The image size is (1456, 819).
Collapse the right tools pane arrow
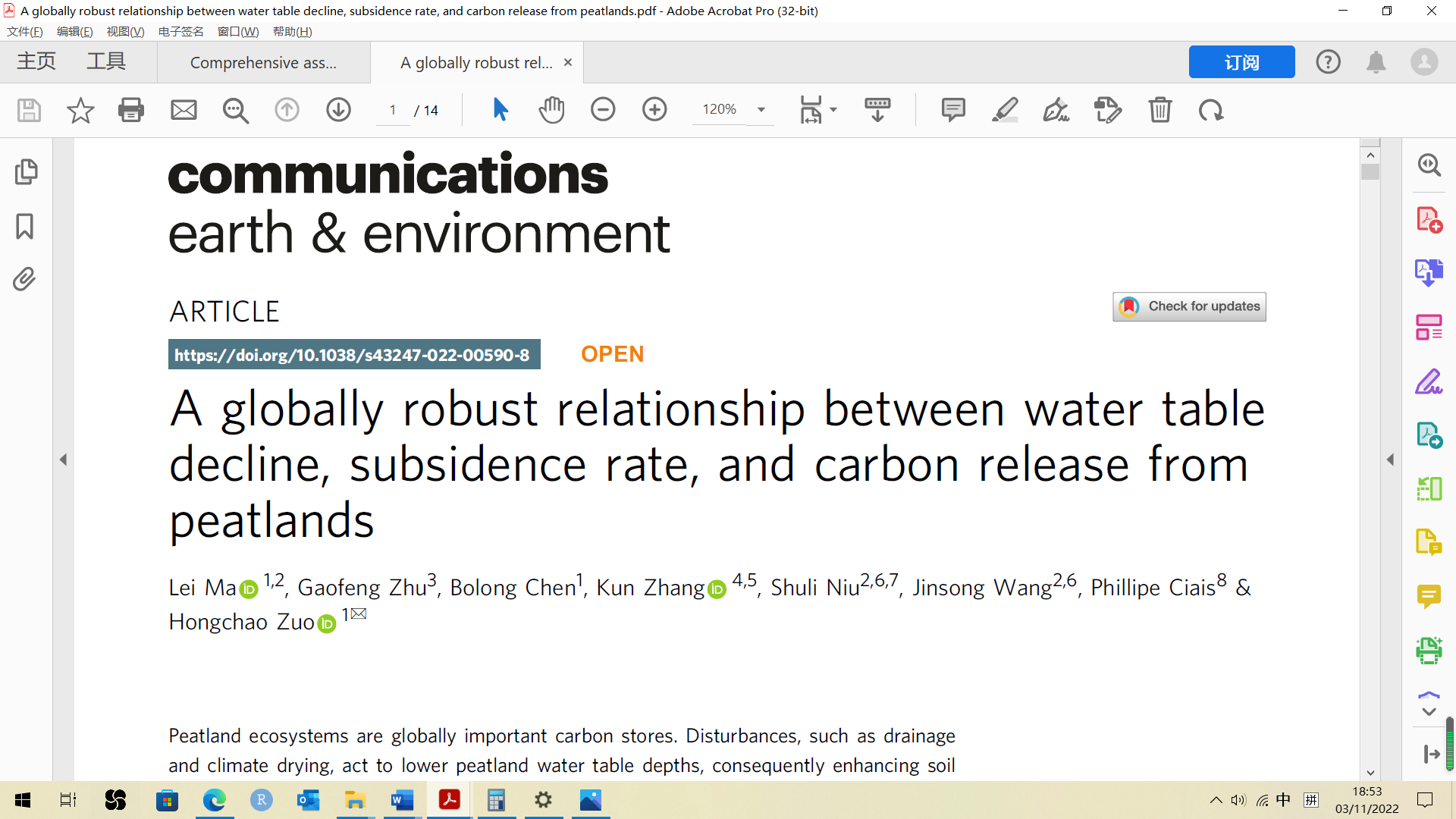(1390, 460)
